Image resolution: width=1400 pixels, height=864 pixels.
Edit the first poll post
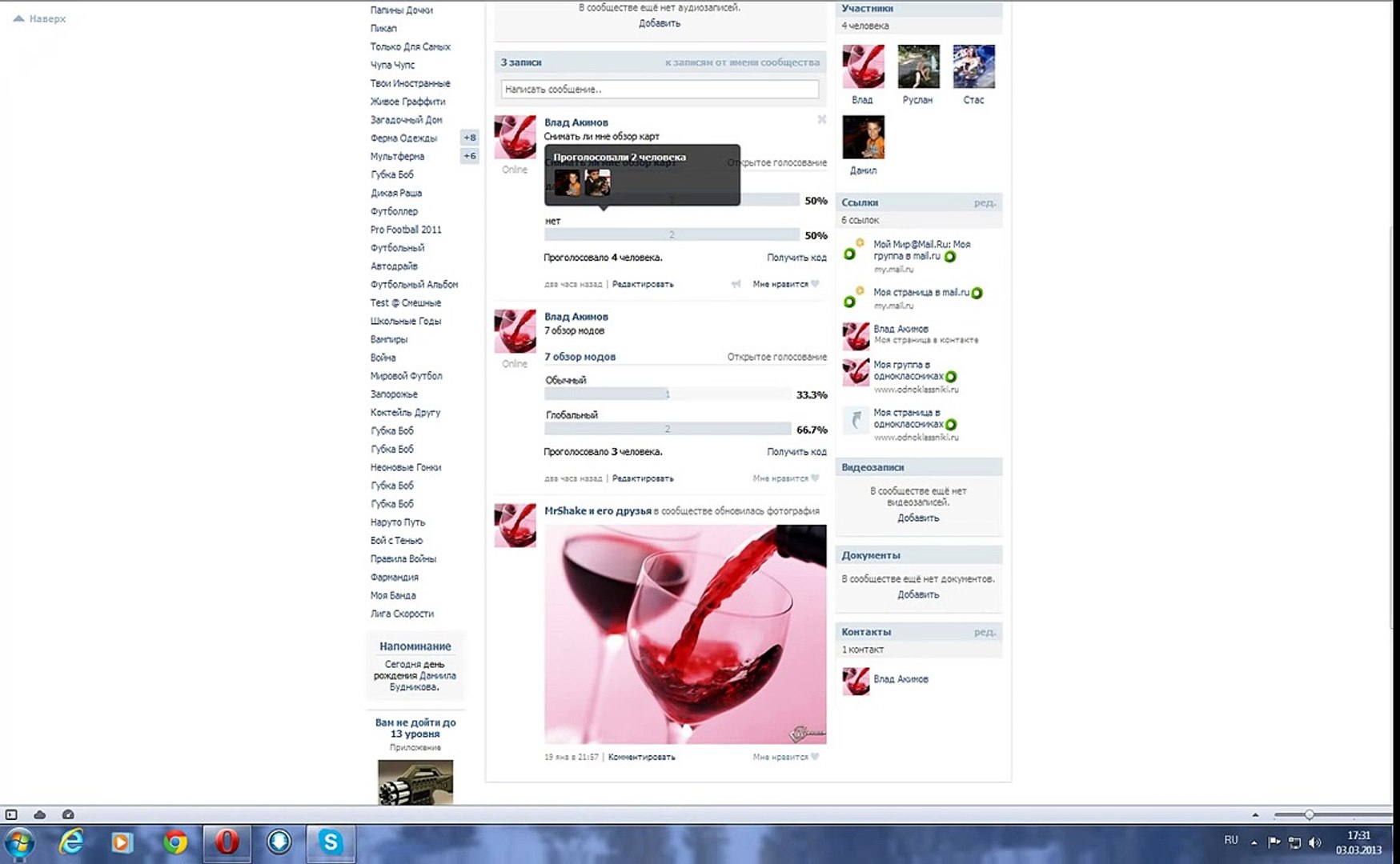click(x=643, y=284)
